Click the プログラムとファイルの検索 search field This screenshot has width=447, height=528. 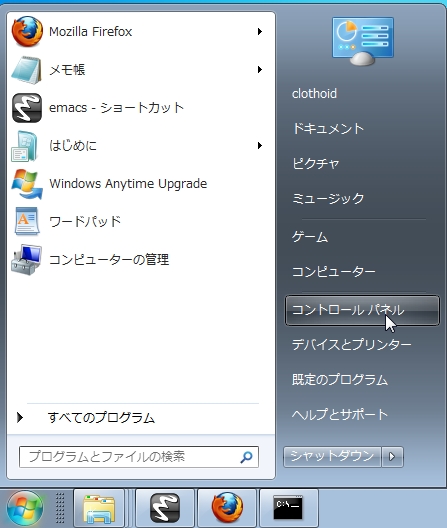pos(139,457)
